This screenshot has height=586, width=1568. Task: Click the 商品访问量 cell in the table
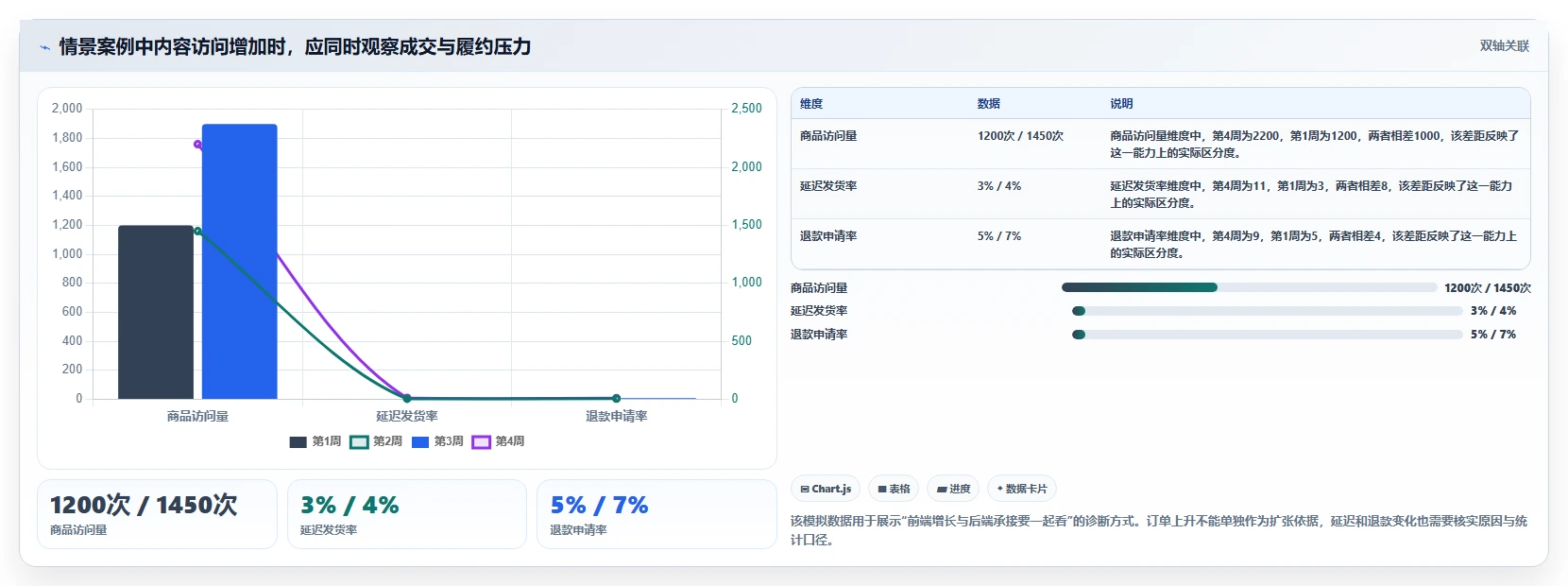coord(828,136)
